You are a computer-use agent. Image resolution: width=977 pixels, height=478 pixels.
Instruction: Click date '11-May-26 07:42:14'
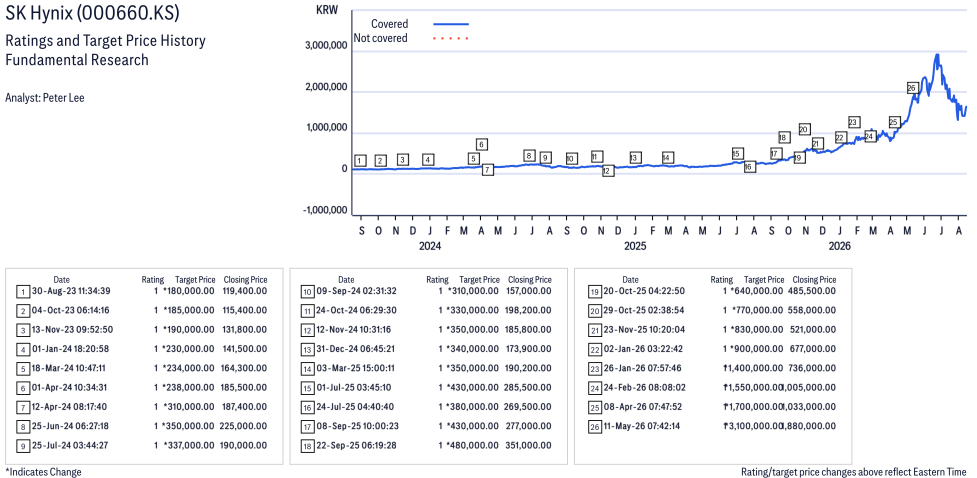click(643, 426)
